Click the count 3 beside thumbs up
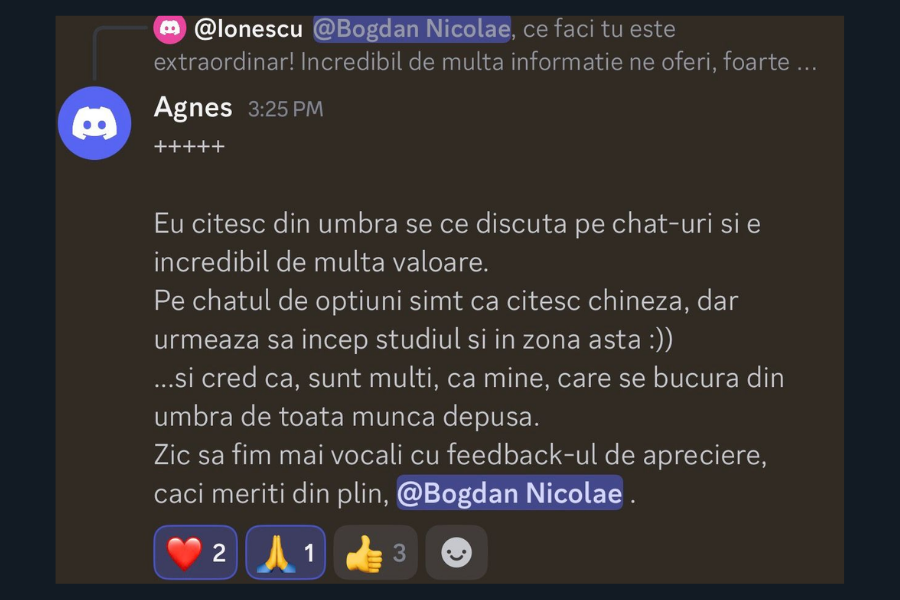The width and height of the screenshot is (900, 600). [399, 553]
